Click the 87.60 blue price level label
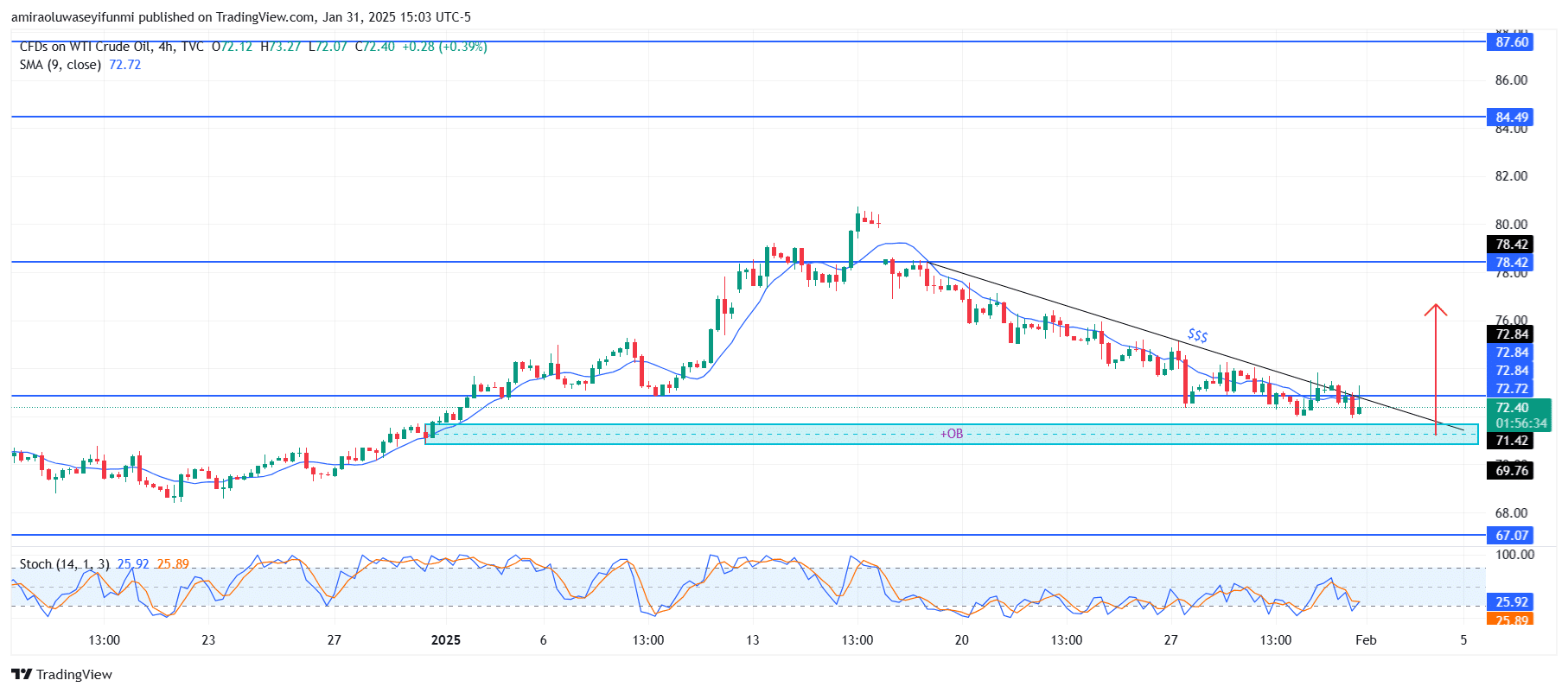Image resolution: width=1568 pixels, height=693 pixels. [x=1511, y=41]
